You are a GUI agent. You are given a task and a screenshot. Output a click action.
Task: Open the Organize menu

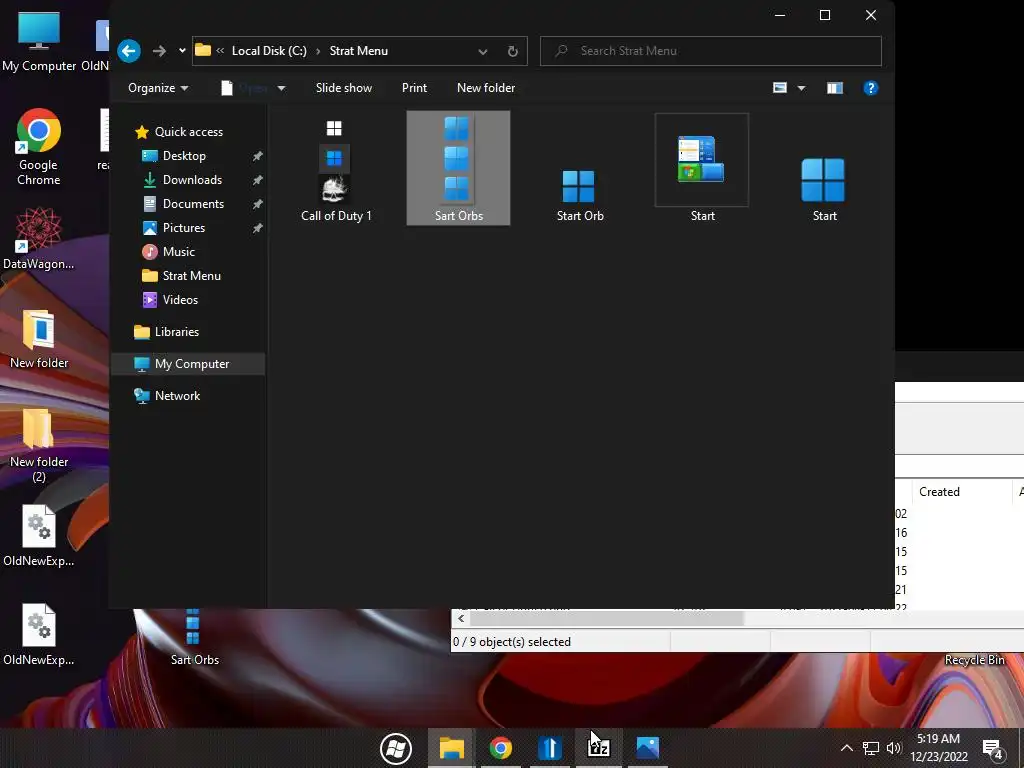(158, 88)
